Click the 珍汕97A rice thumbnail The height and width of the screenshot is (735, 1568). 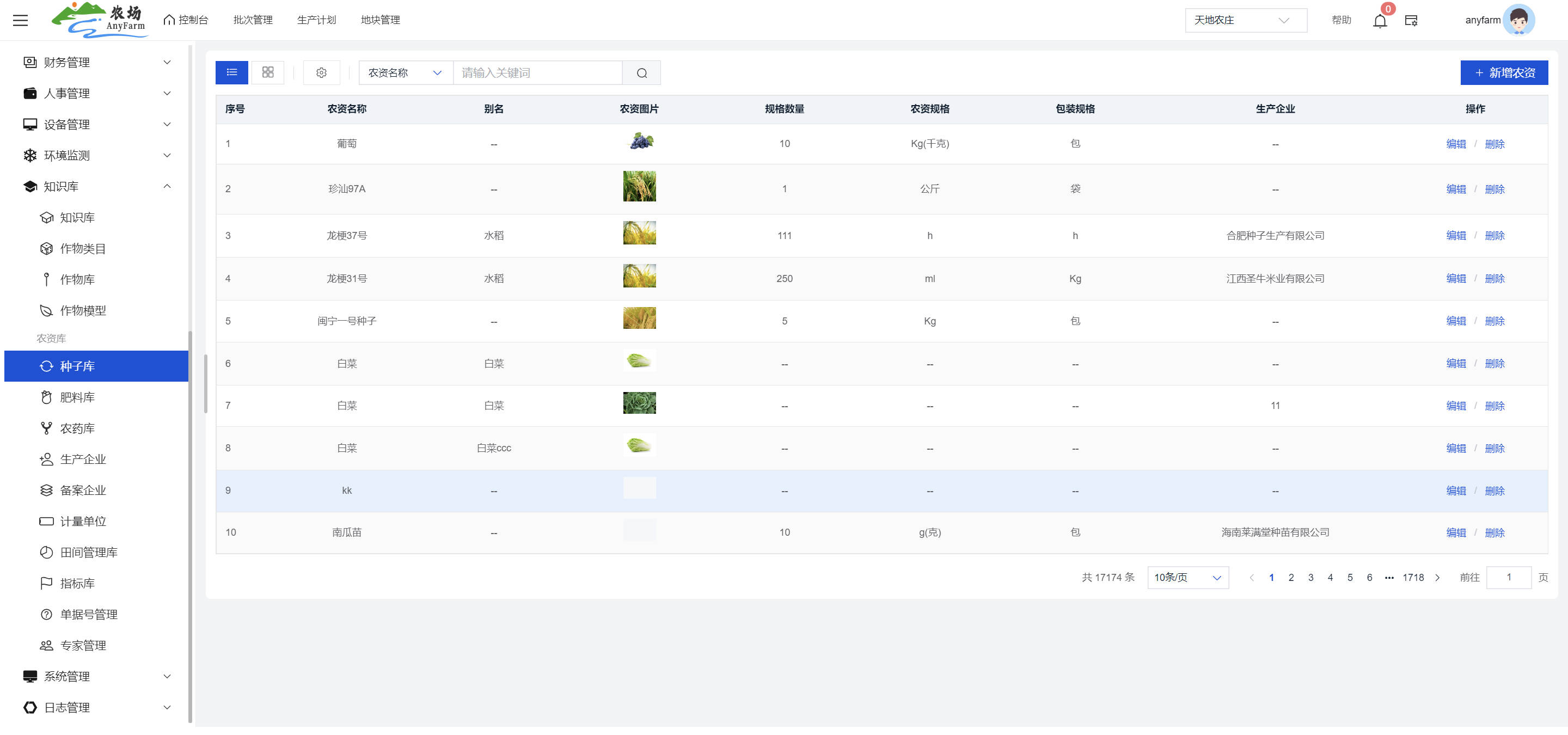(x=639, y=186)
